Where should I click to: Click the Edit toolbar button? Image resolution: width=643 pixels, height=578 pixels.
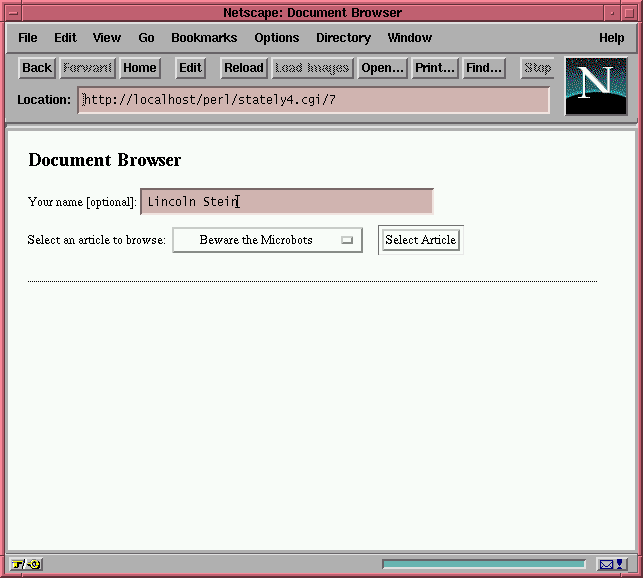tap(190, 68)
